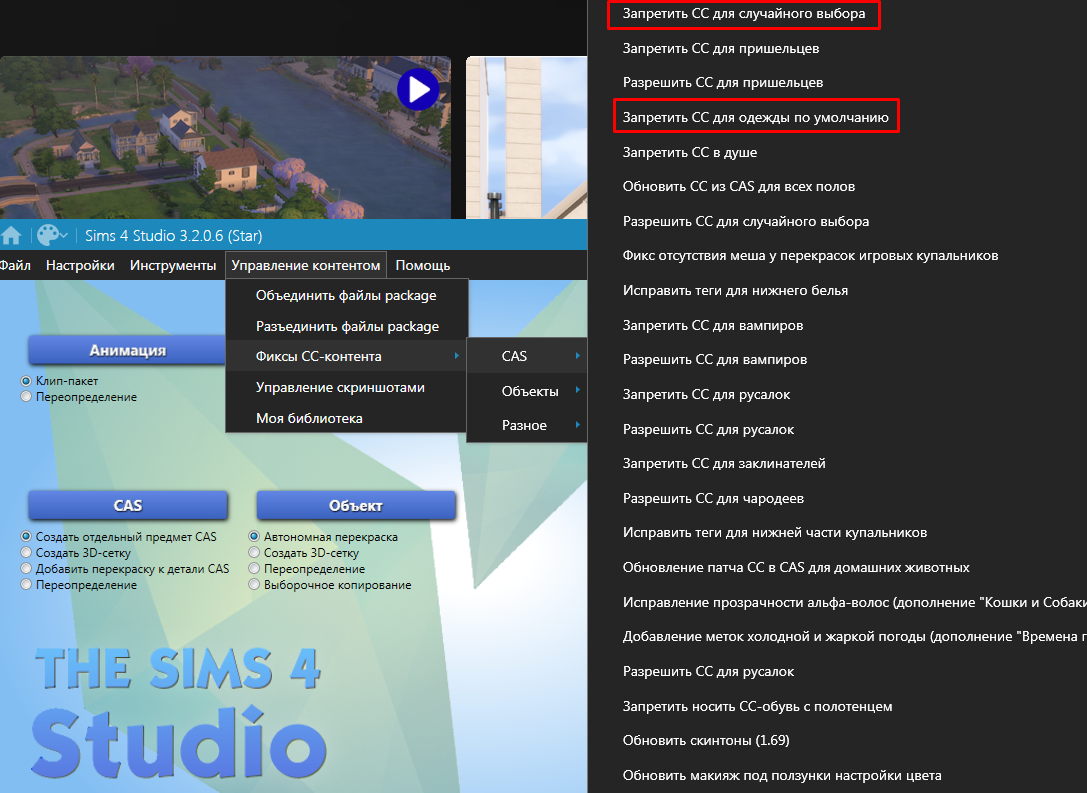Run Запретить носить СС-обувь с полотенцем

coord(758,706)
